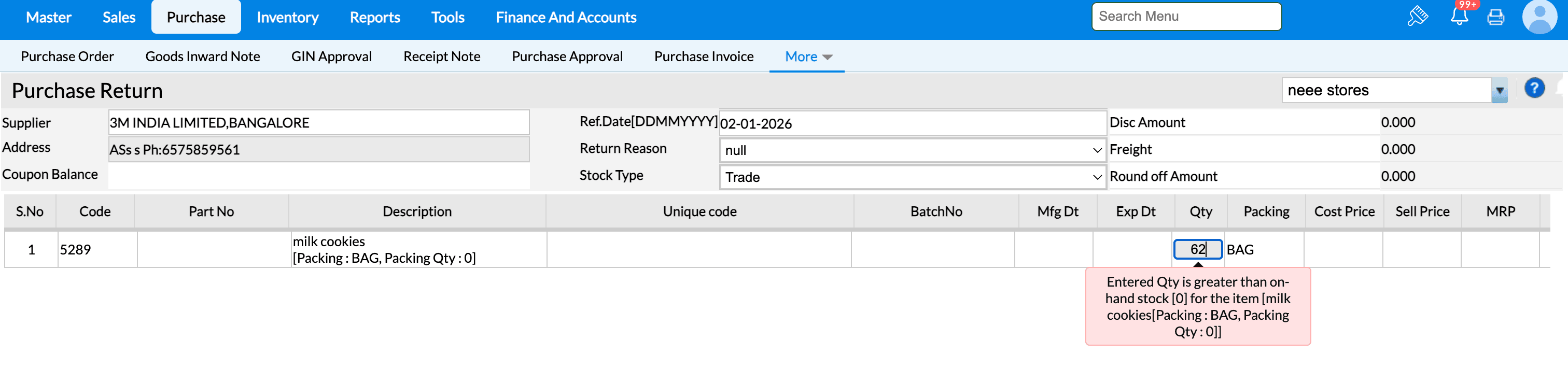Click the printer icon in header
Screen dimensions: 1568x369
[x=1495, y=17]
